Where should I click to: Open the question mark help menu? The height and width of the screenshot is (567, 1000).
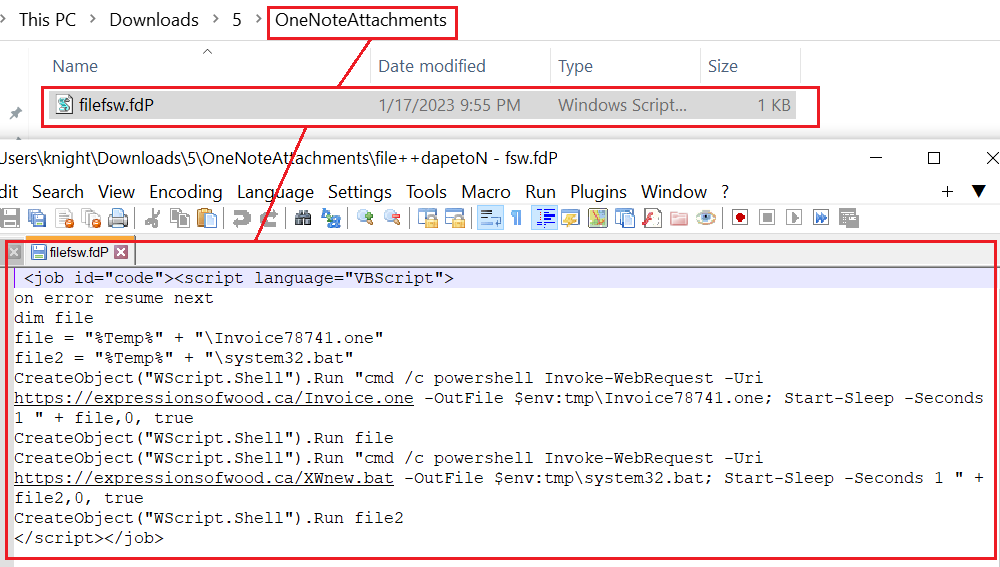point(725,192)
